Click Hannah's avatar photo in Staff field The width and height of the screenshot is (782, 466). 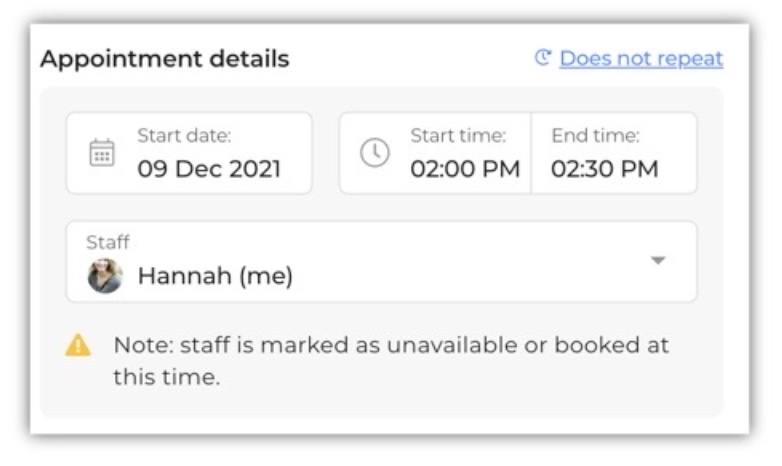point(105,275)
